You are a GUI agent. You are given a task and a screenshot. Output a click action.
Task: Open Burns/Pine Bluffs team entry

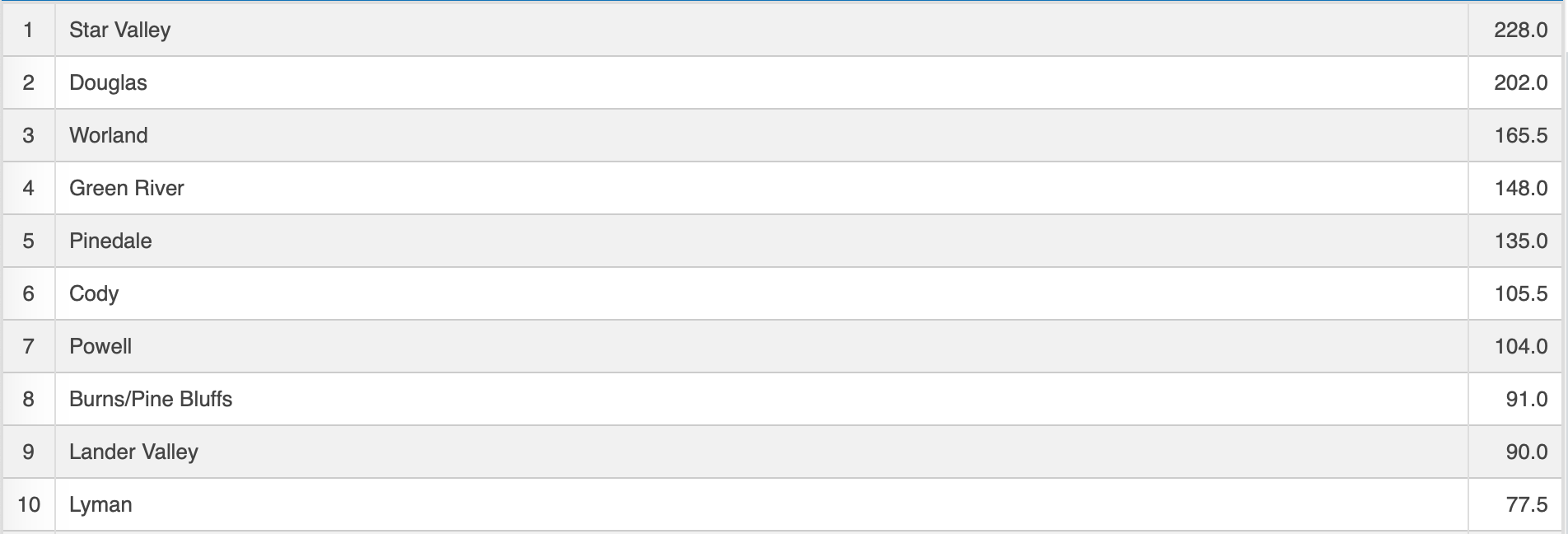[151, 399]
